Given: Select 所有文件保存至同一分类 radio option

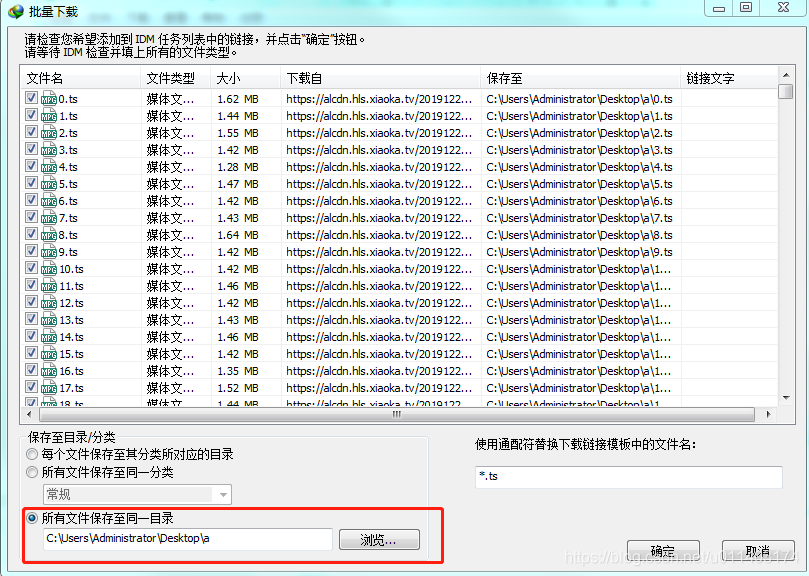Looking at the screenshot, I should (32, 472).
